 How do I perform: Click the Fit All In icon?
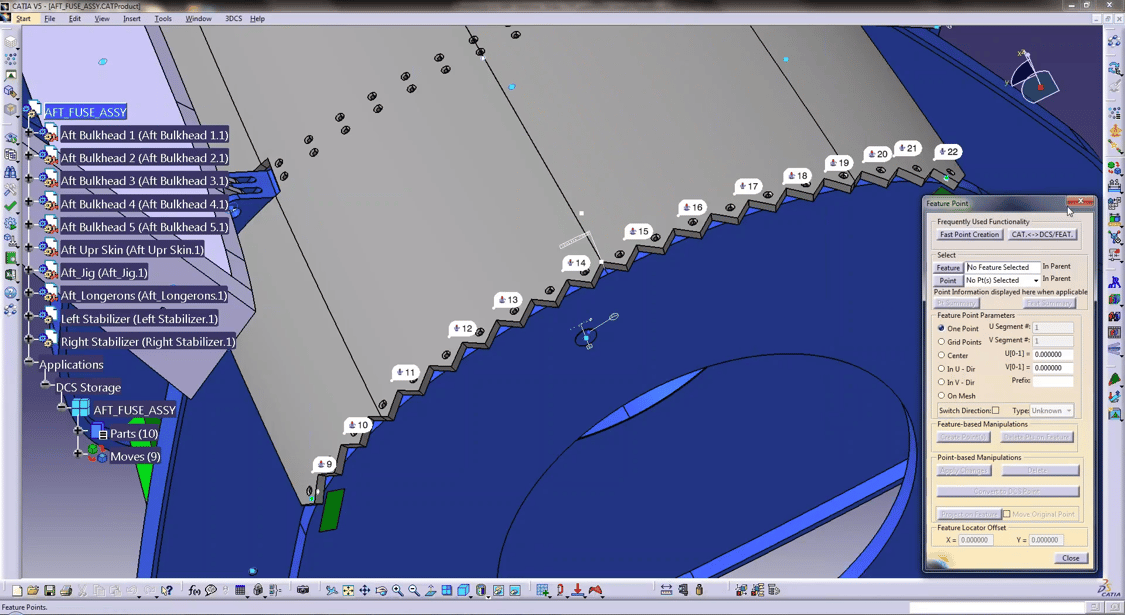[347, 589]
